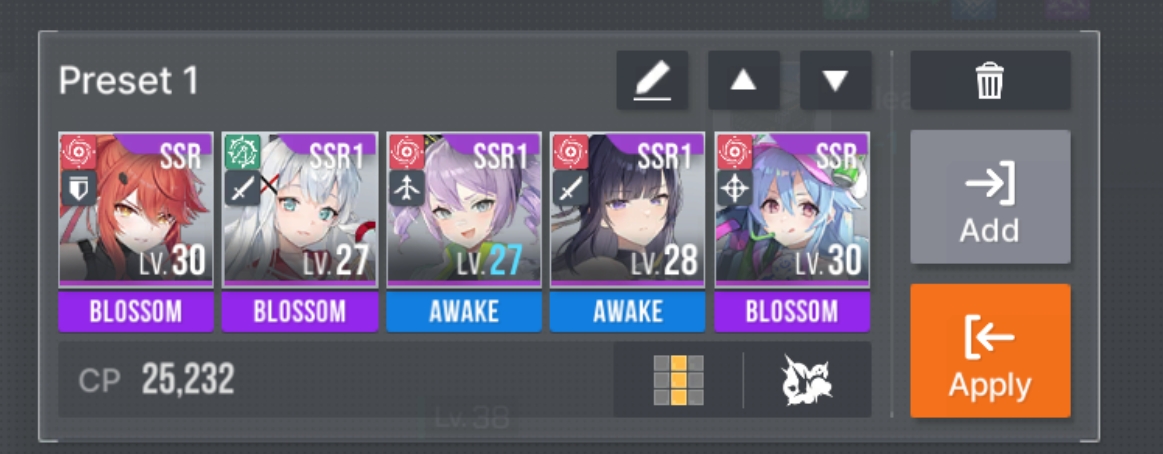Viewport: 1163px width, 454px height.
Task: Open the formation grid icon
Action: pos(678,380)
